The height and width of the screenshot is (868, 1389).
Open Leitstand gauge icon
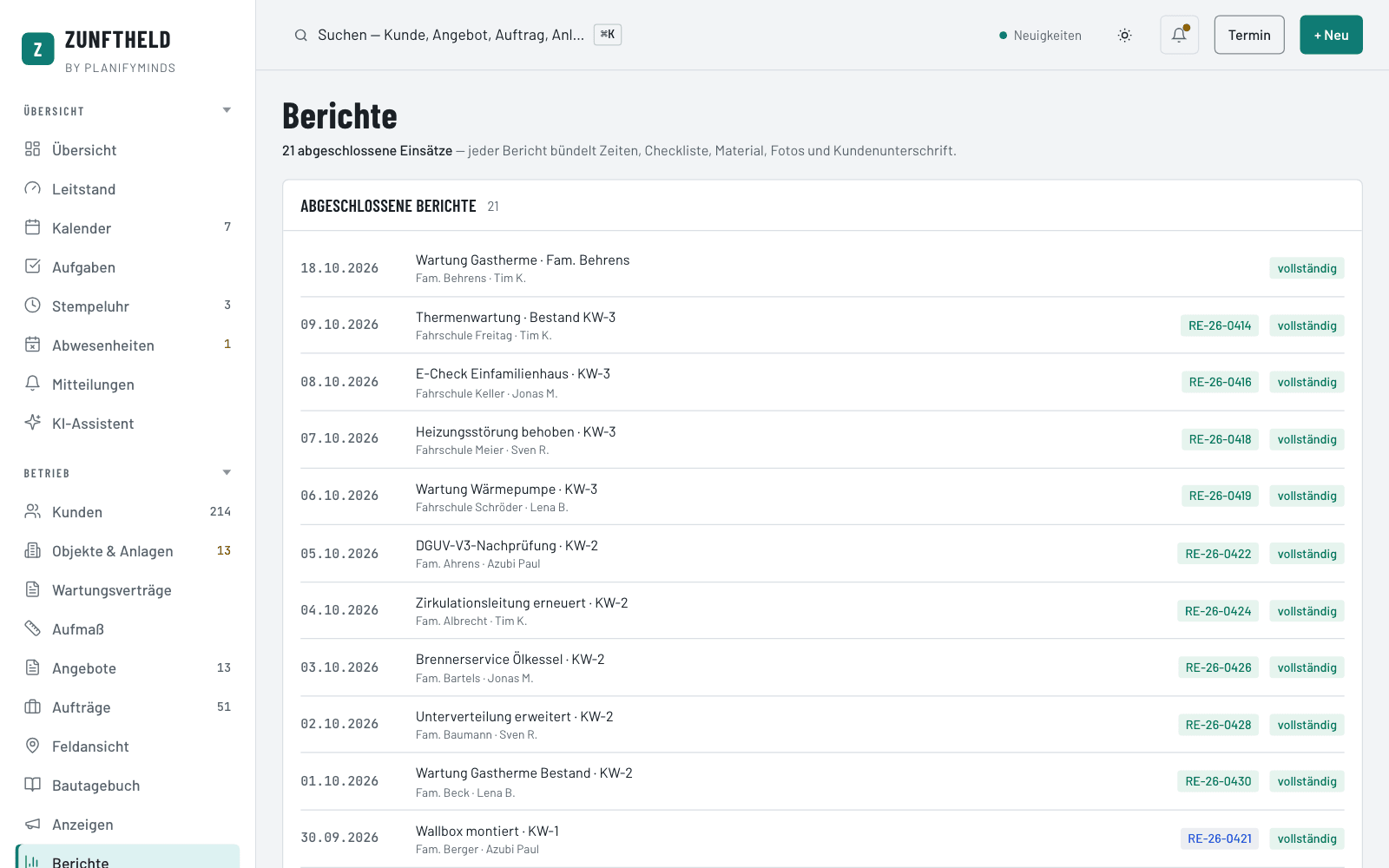pos(32,188)
